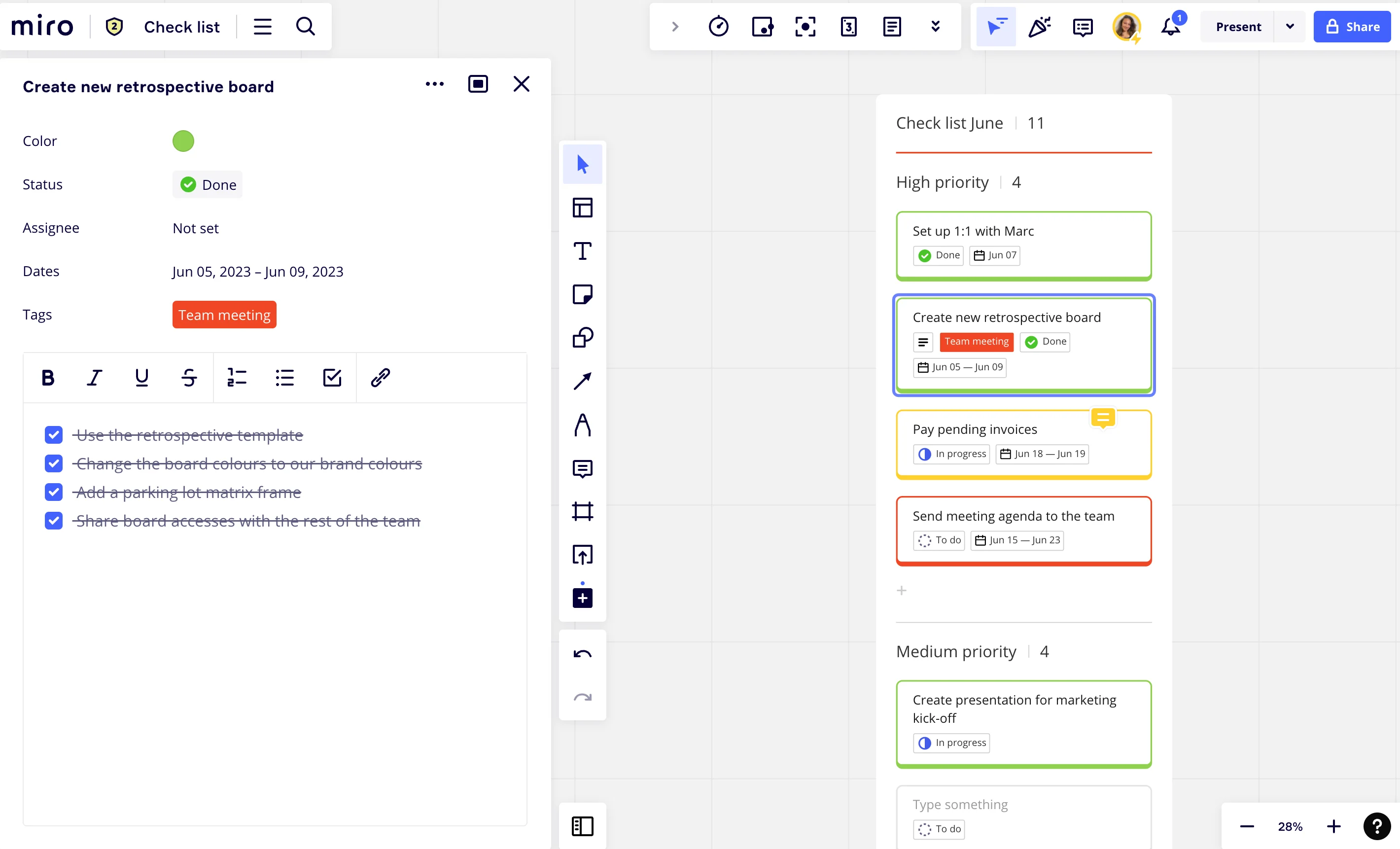Toggle 'Share board accesses' checkbox
The height and width of the screenshot is (849, 1400).
pyautogui.click(x=53, y=521)
